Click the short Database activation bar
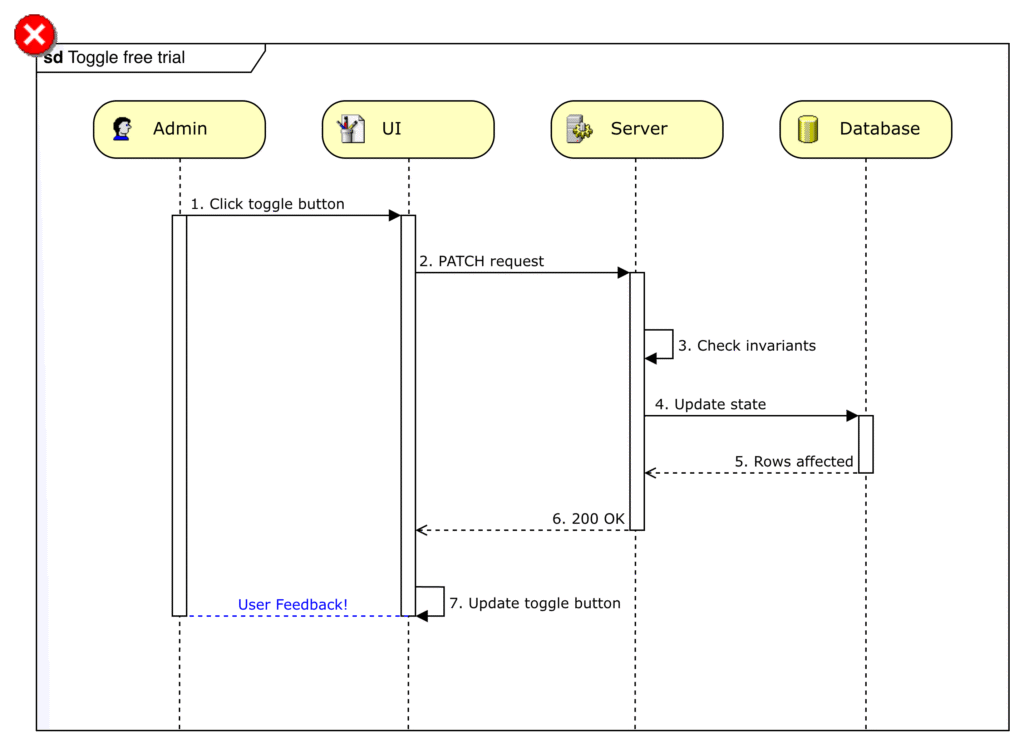 coord(866,444)
